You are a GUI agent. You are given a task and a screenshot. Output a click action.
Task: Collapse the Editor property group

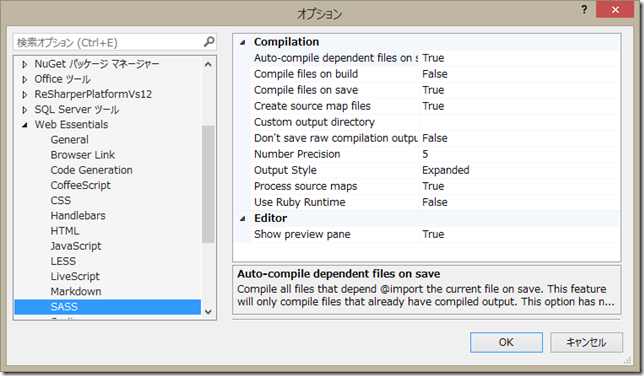[x=243, y=219]
